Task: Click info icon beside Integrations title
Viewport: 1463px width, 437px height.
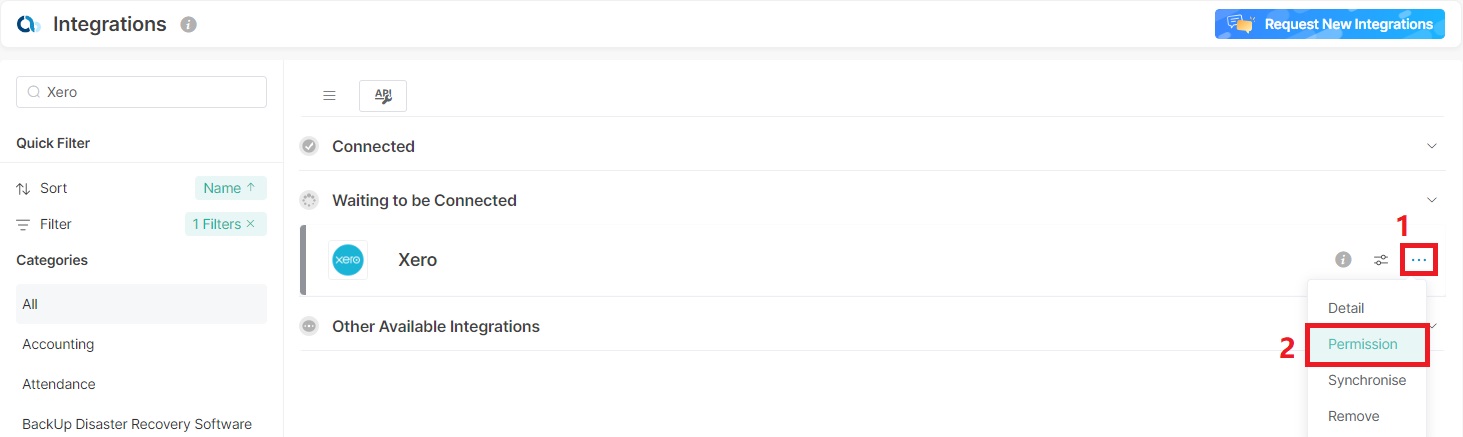Action: tap(188, 25)
